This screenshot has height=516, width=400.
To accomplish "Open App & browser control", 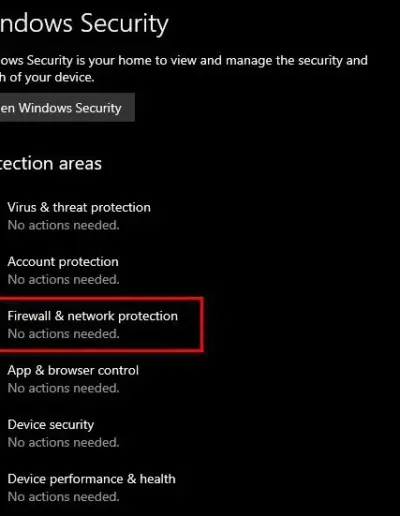I will (73, 370).
